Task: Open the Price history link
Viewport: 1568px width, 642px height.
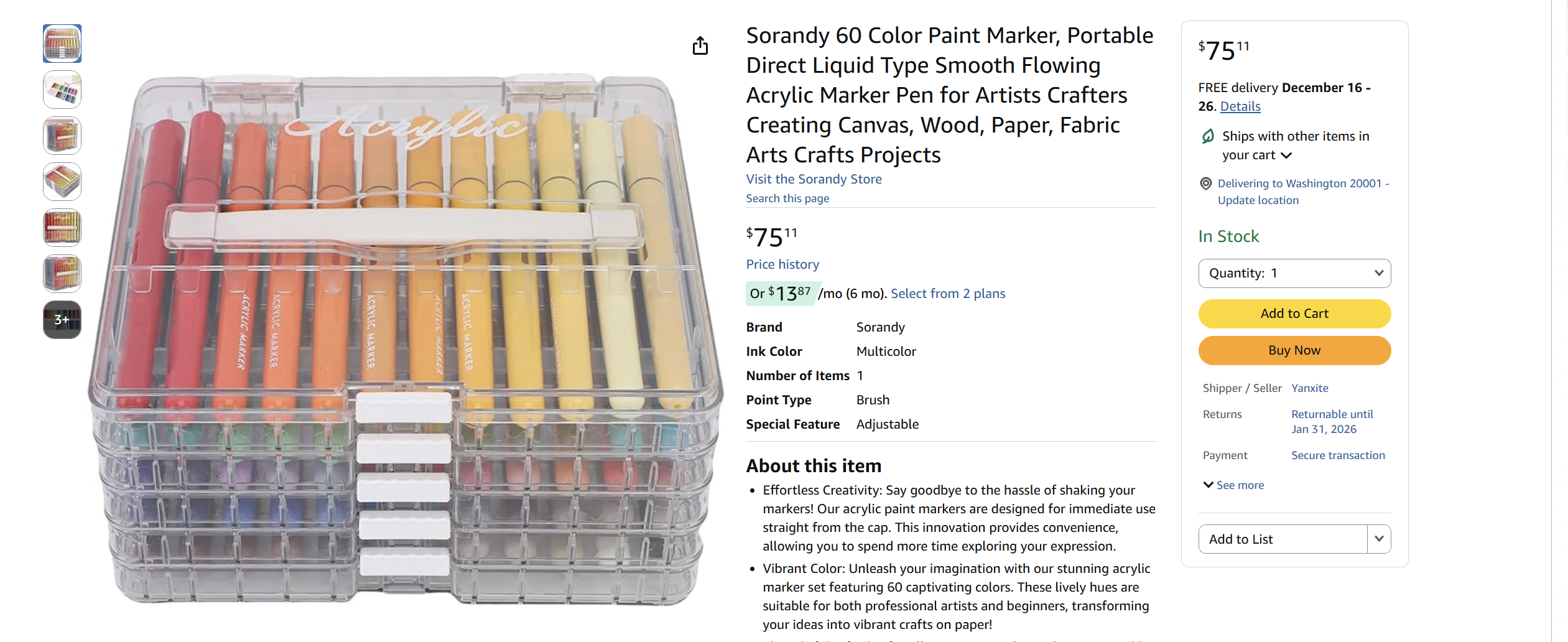Action: (782, 264)
